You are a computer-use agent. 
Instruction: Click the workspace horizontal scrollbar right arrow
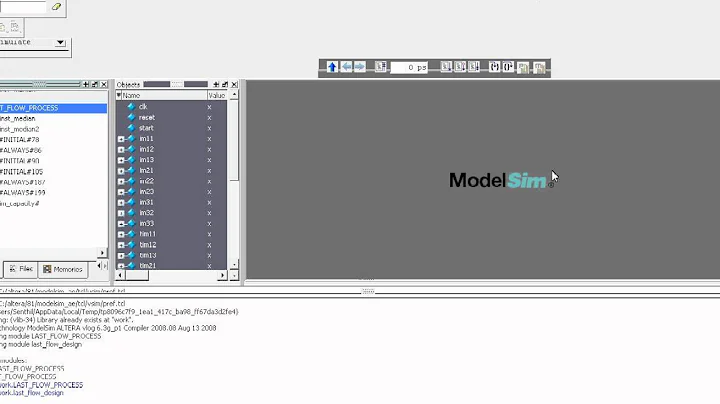click(102, 252)
